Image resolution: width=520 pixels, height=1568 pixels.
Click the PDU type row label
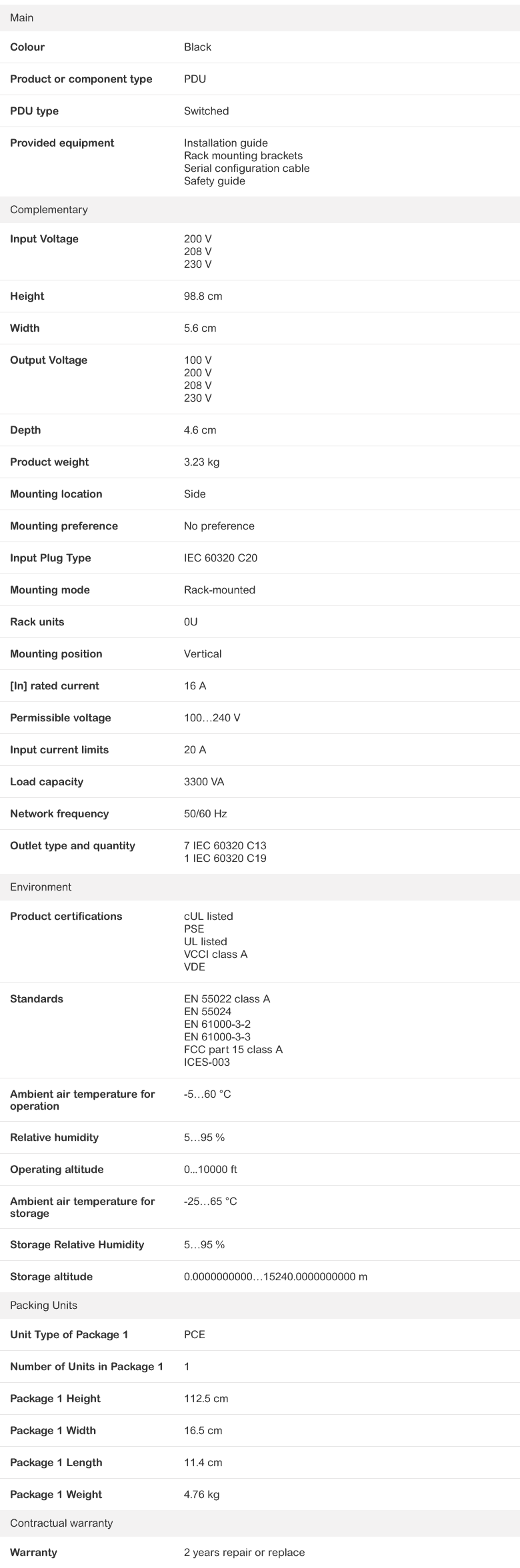tap(34, 111)
